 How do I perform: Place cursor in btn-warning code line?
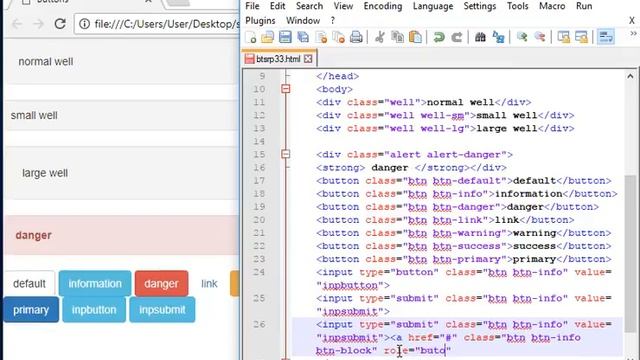point(463,233)
